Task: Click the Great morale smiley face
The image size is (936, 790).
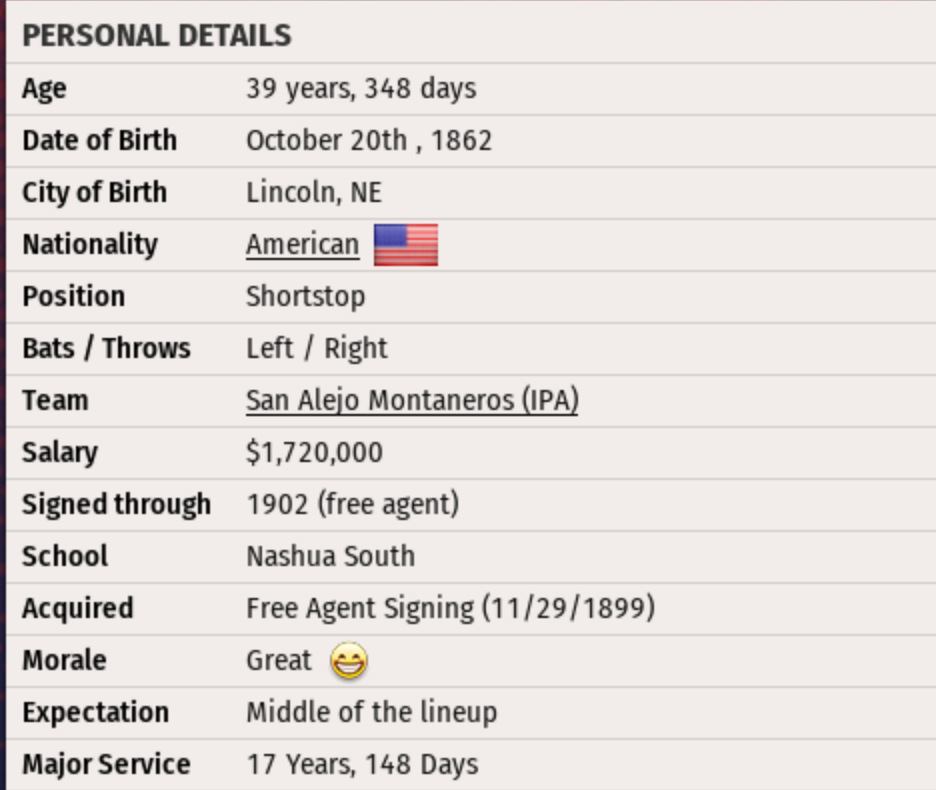Action: click(x=349, y=661)
